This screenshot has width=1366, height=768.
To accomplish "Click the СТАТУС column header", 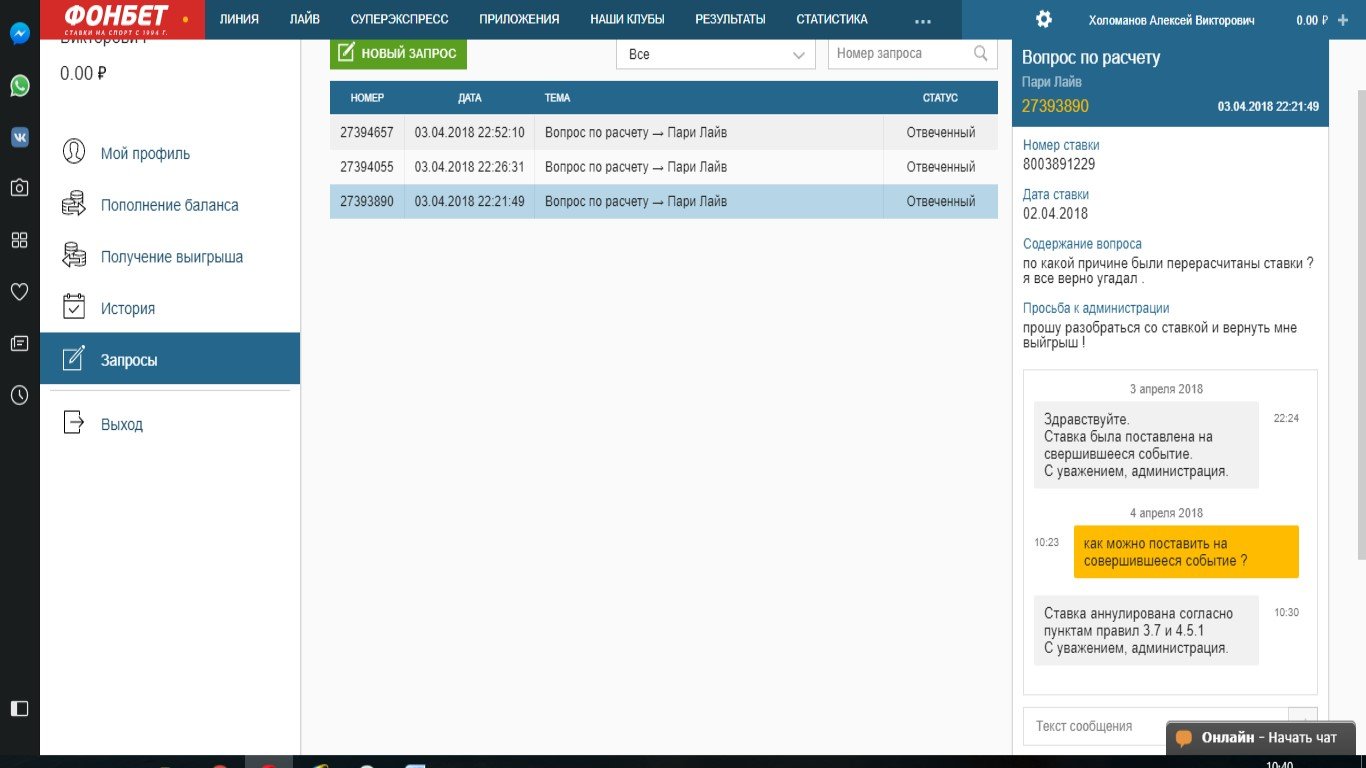I will click(940, 98).
